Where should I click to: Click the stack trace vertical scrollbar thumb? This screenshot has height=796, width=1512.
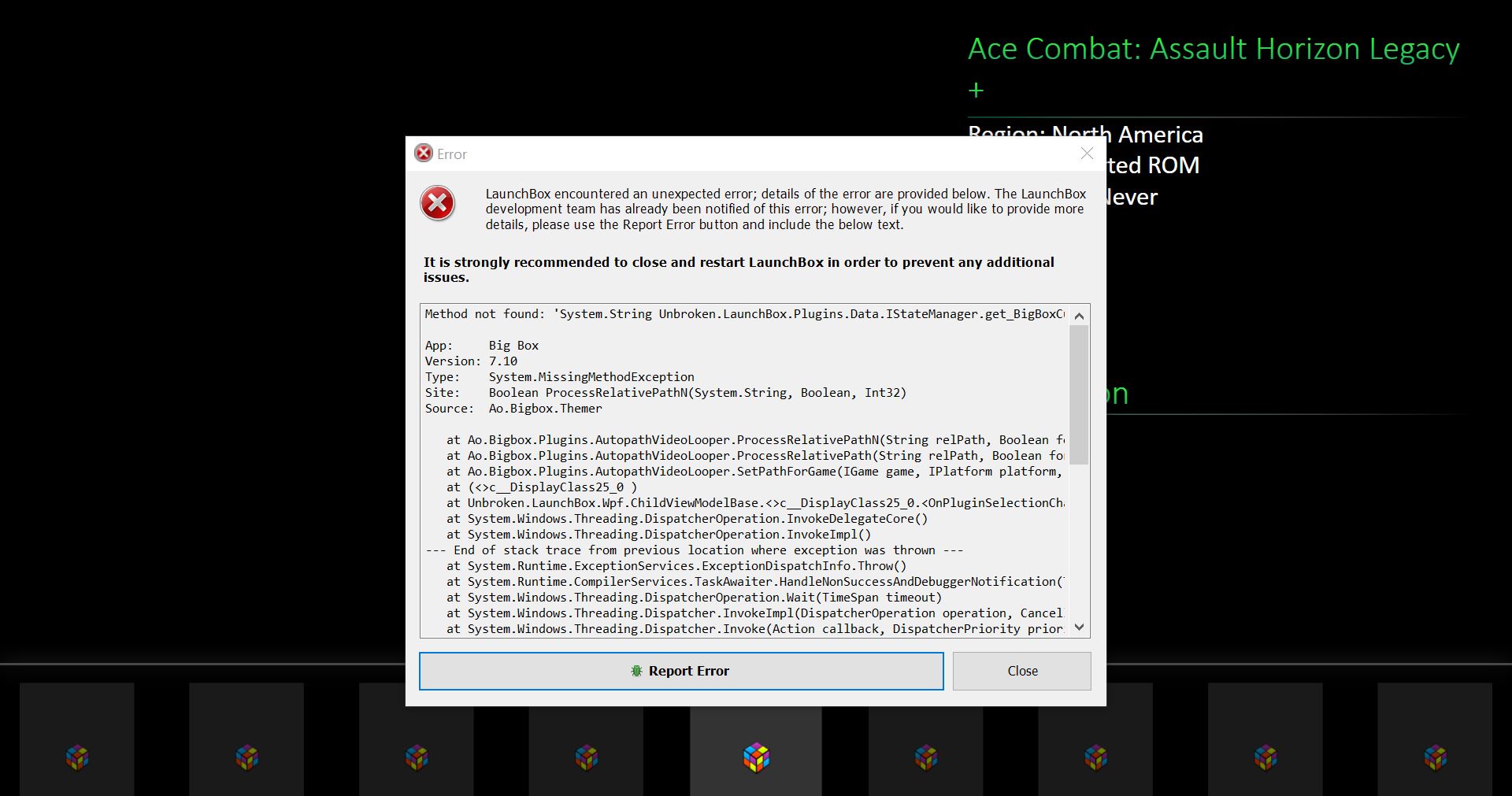click(1079, 394)
